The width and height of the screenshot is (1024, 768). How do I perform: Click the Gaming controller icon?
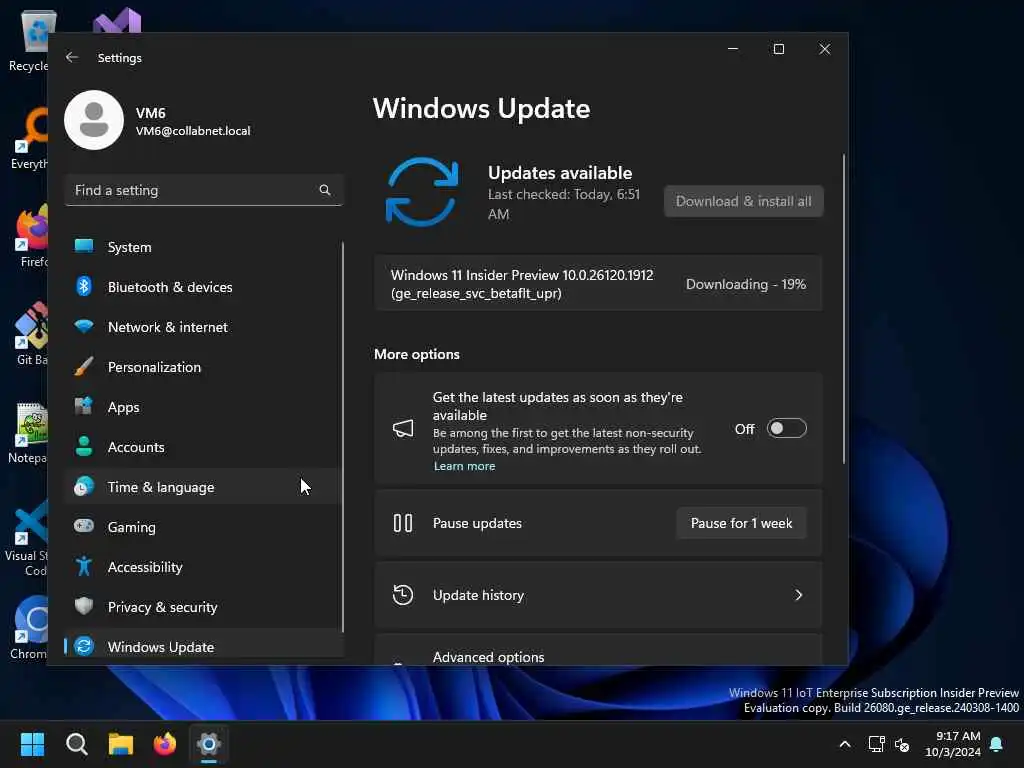point(84,526)
